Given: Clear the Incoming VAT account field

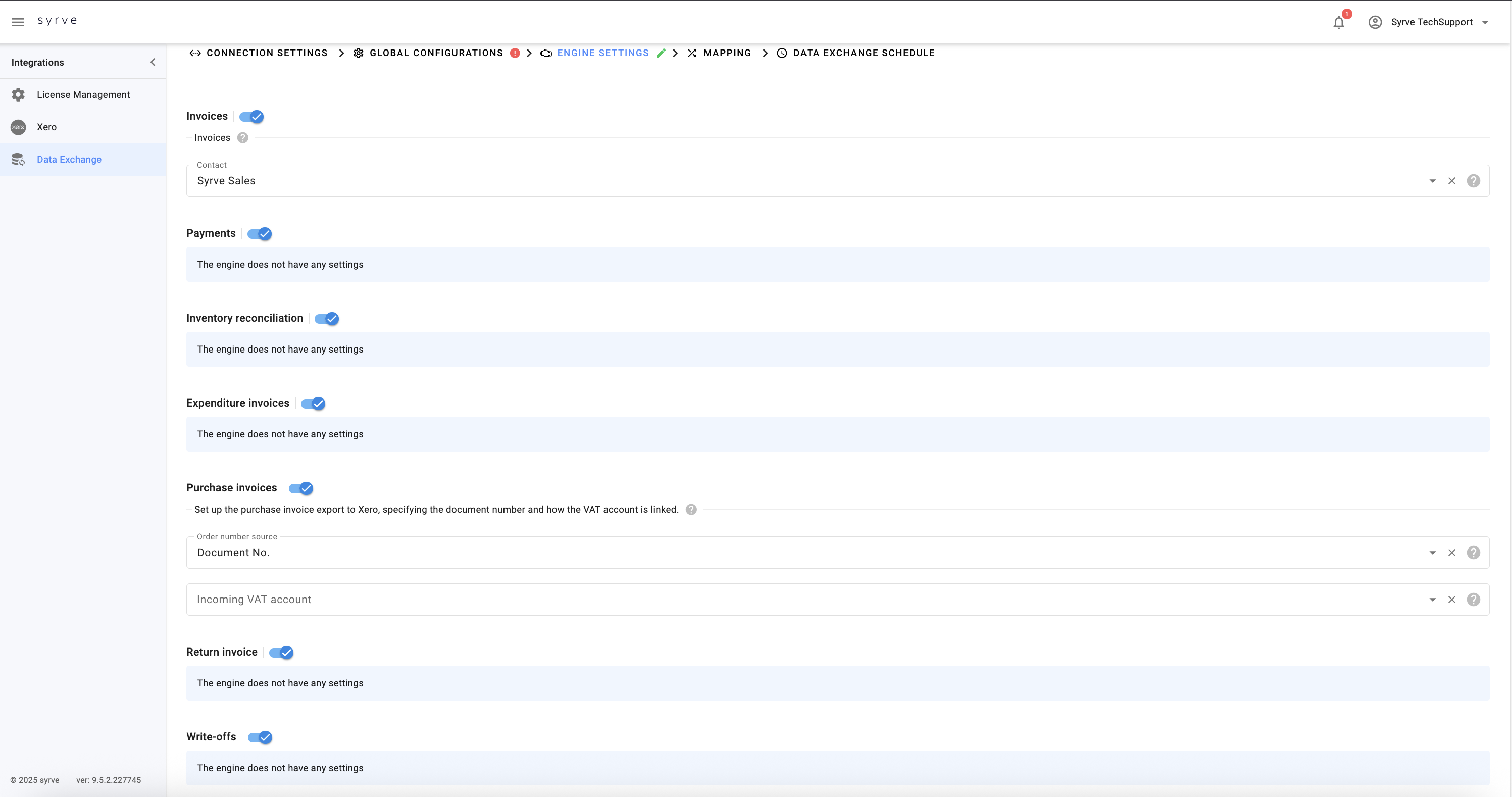Looking at the screenshot, I should click(1451, 599).
